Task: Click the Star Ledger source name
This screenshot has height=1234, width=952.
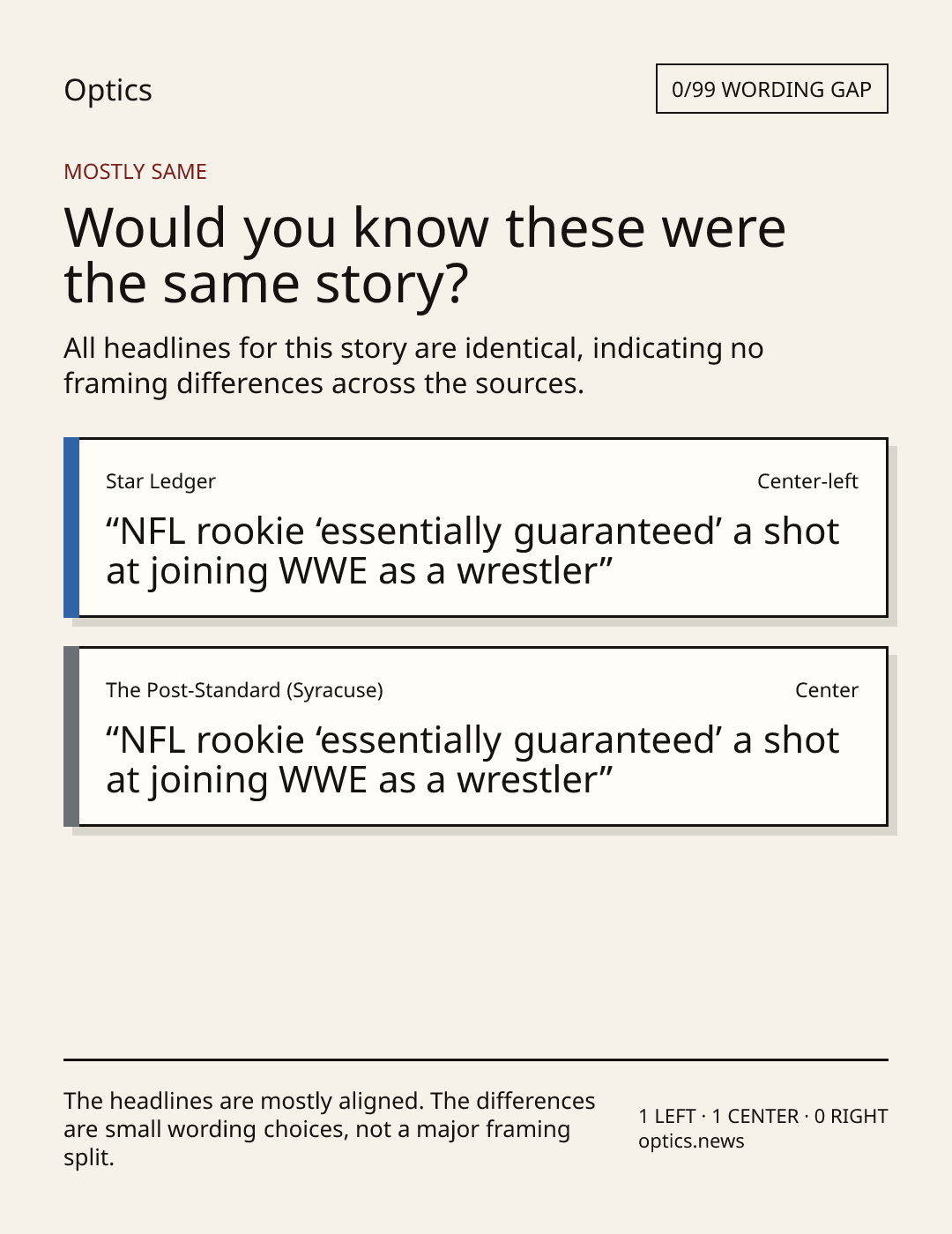Action: pos(160,481)
